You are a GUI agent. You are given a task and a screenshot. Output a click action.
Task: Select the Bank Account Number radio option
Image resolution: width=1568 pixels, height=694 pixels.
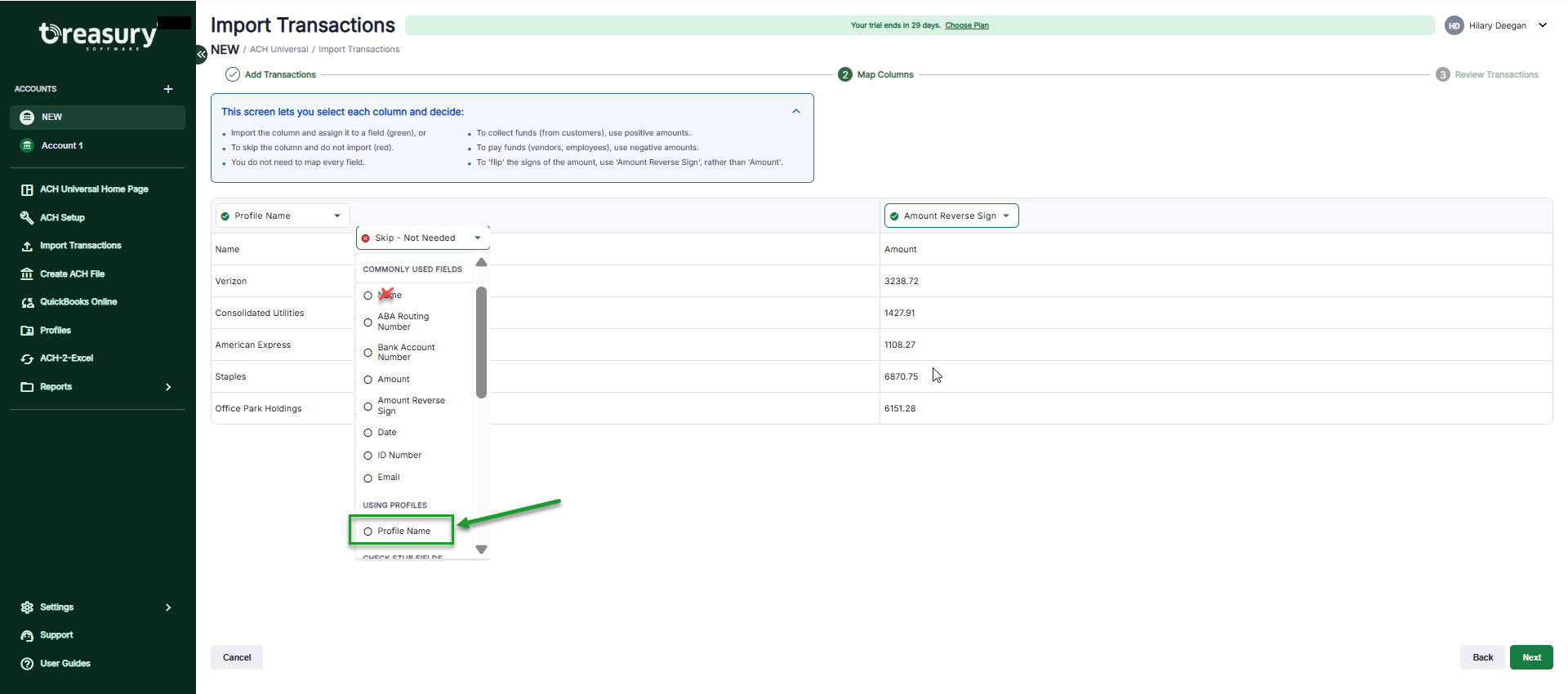(368, 353)
